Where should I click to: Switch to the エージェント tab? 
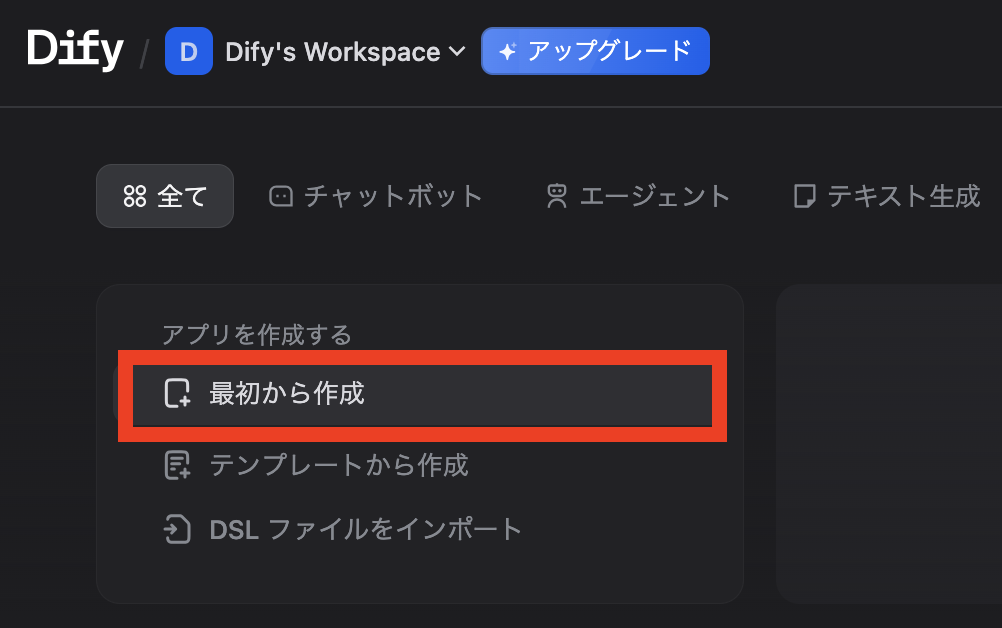pos(638,196)
